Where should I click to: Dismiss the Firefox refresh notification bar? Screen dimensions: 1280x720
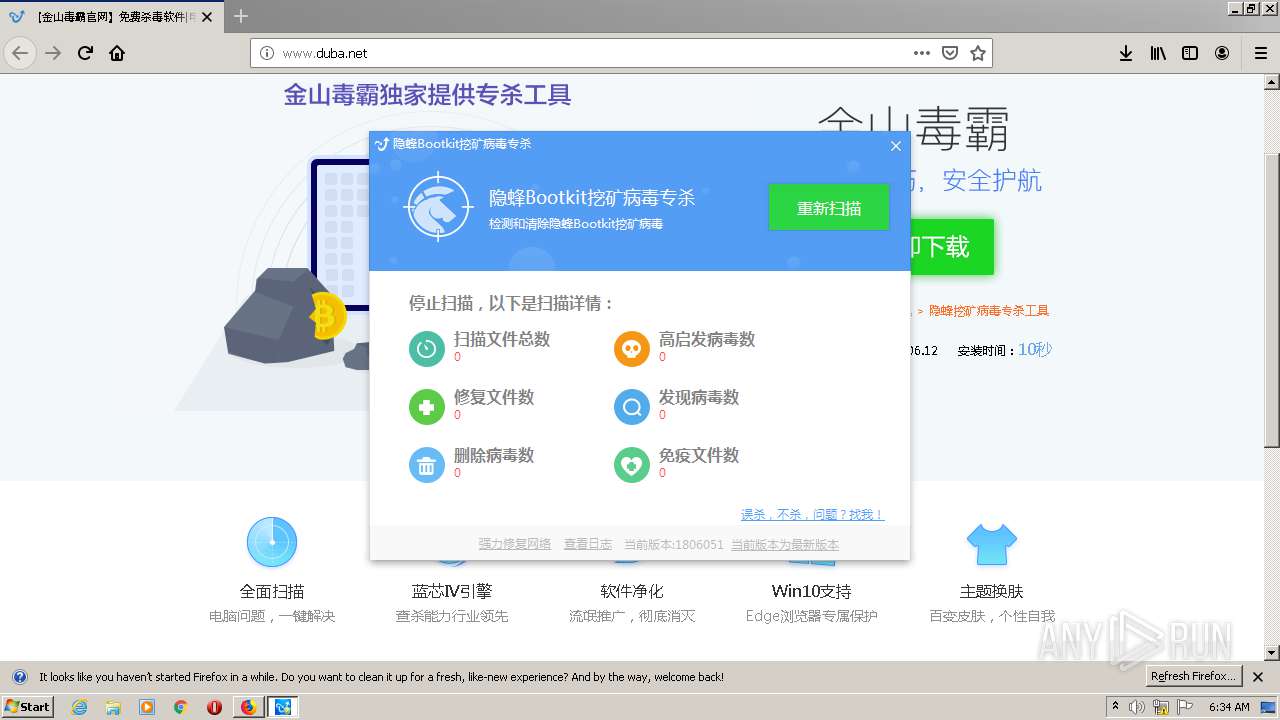coord(1258,677)
